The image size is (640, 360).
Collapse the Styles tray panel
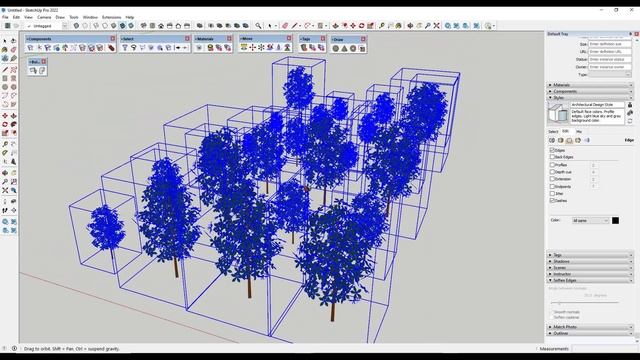point(590,98)
